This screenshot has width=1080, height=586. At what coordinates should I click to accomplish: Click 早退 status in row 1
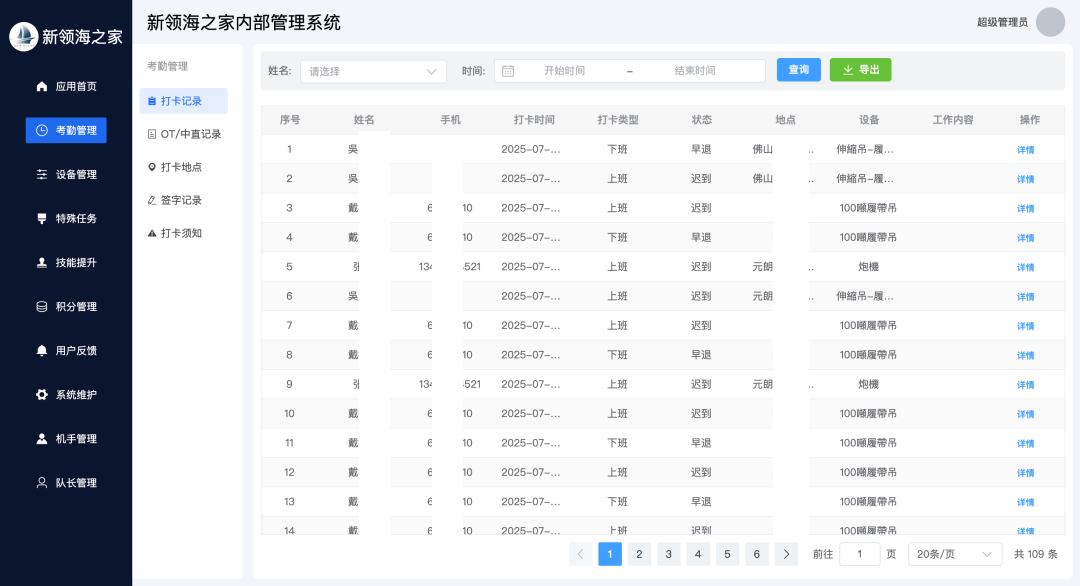pos(701,149)
